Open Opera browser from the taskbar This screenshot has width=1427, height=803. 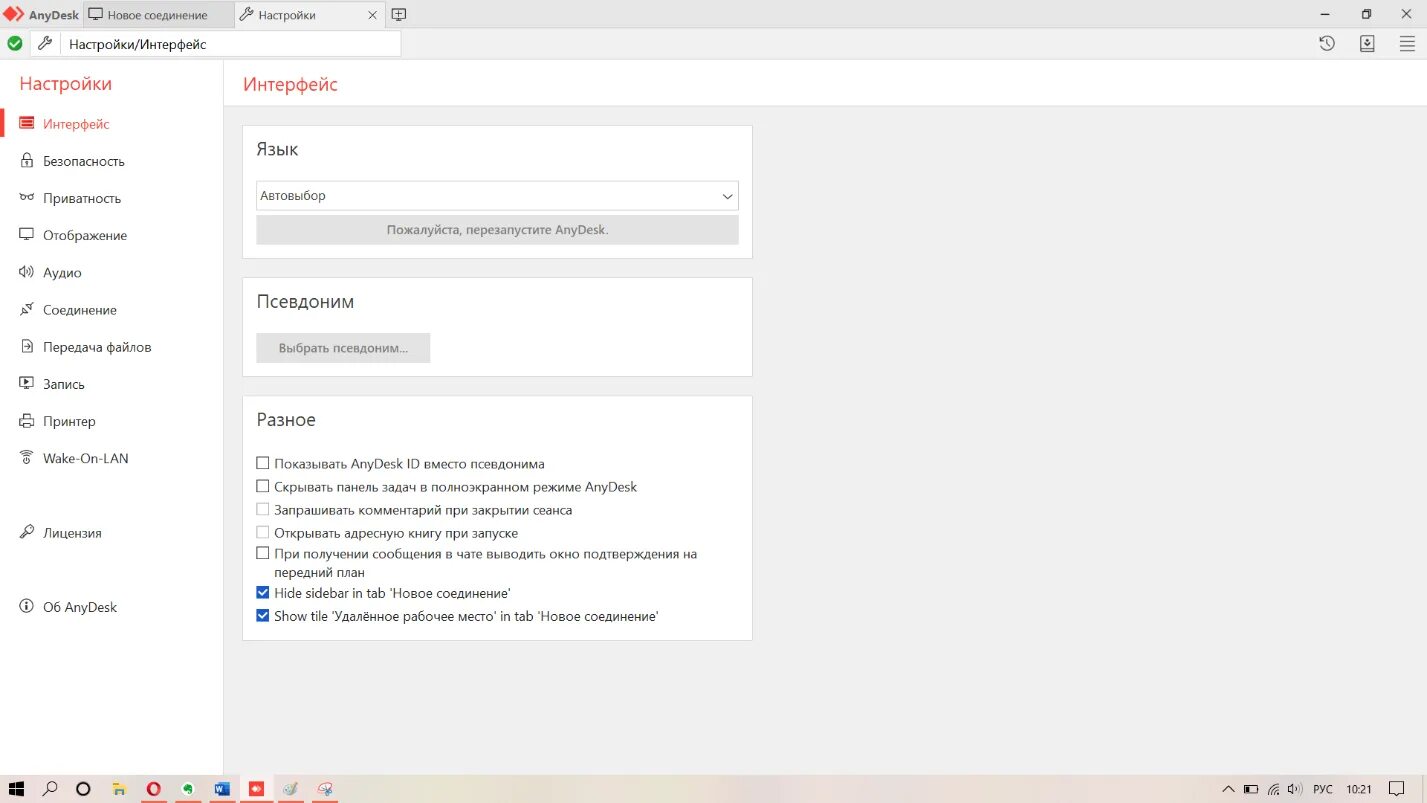tap(153, 789)
